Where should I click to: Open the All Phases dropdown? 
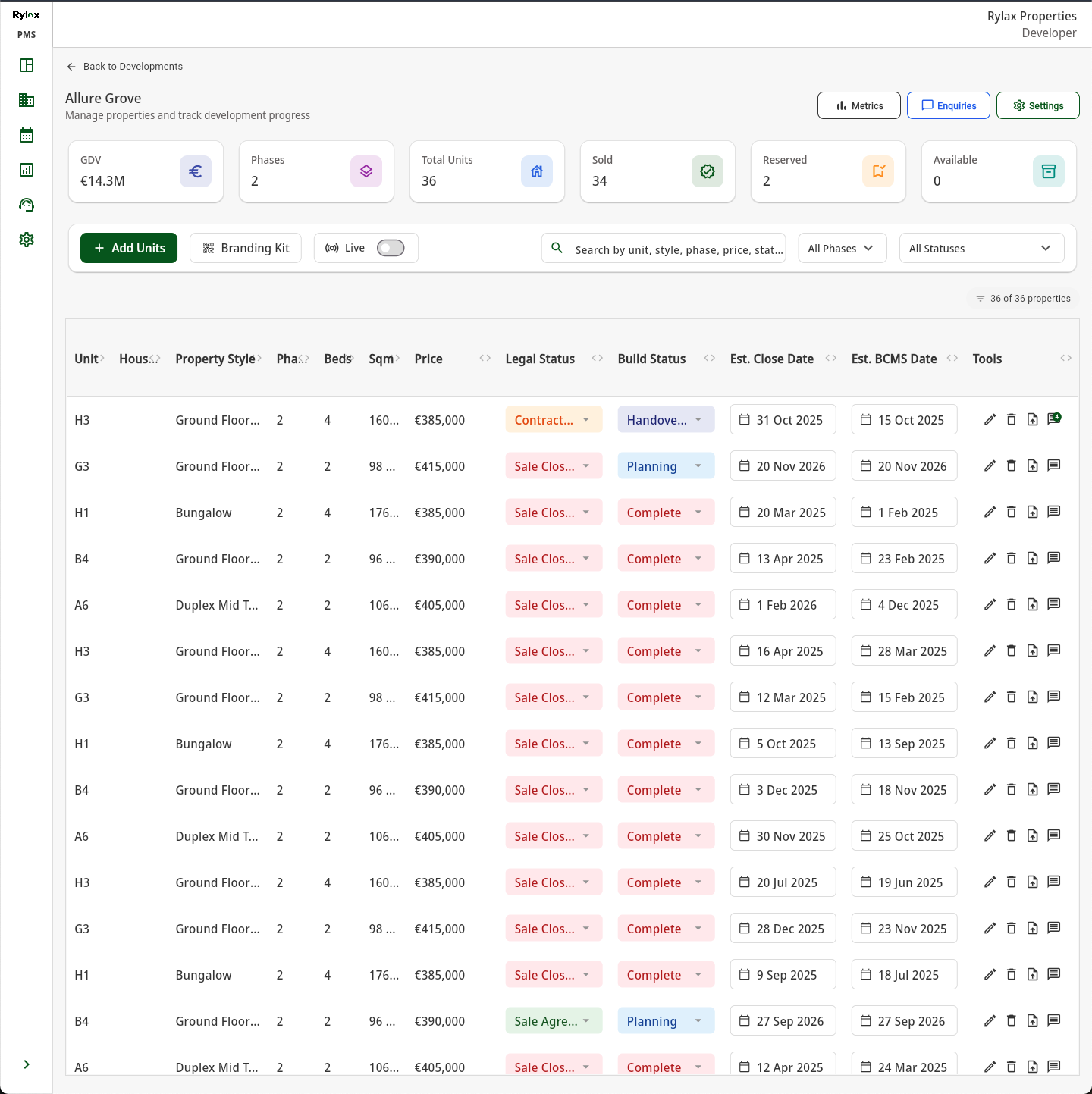[842, 249]
